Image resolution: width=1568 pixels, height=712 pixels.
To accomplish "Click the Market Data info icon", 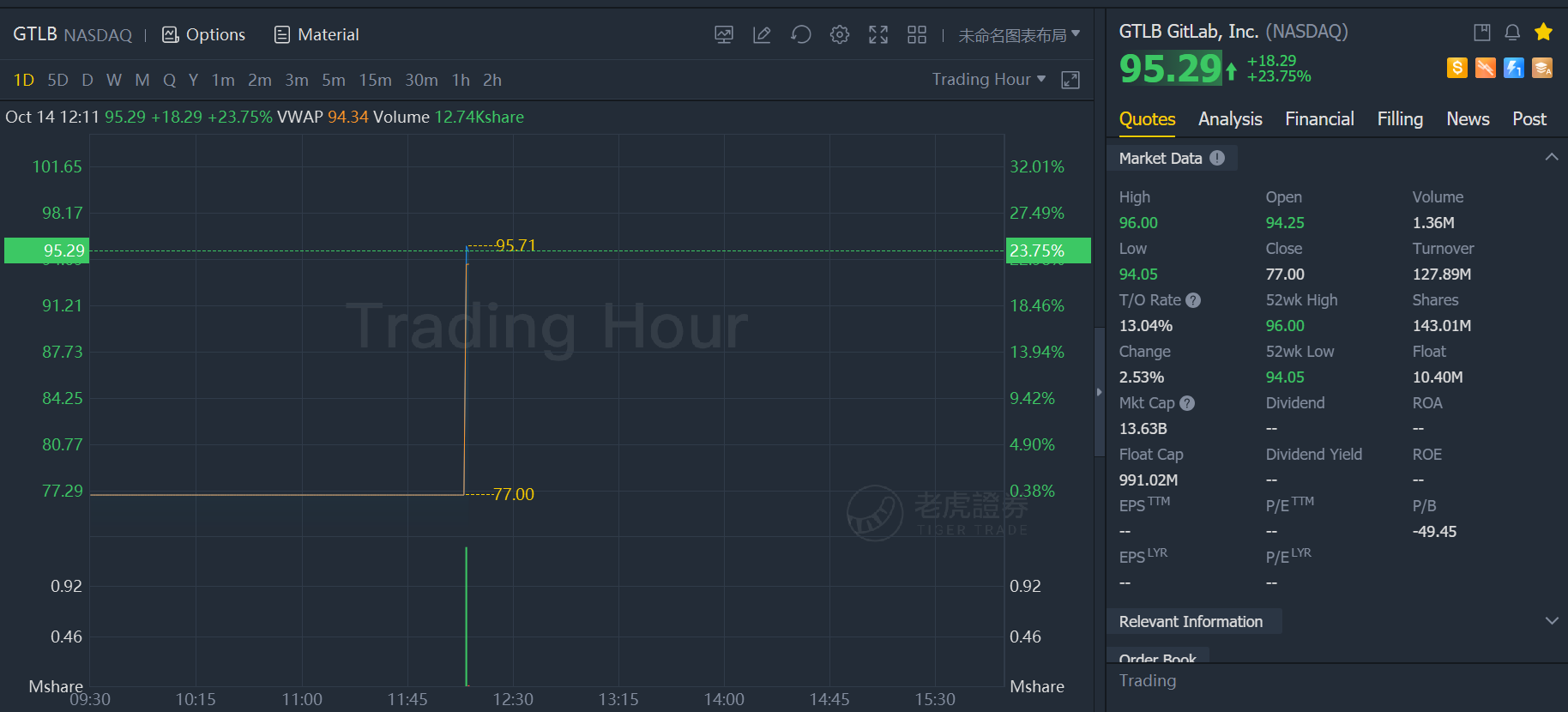I will [x=1217, y=158].
